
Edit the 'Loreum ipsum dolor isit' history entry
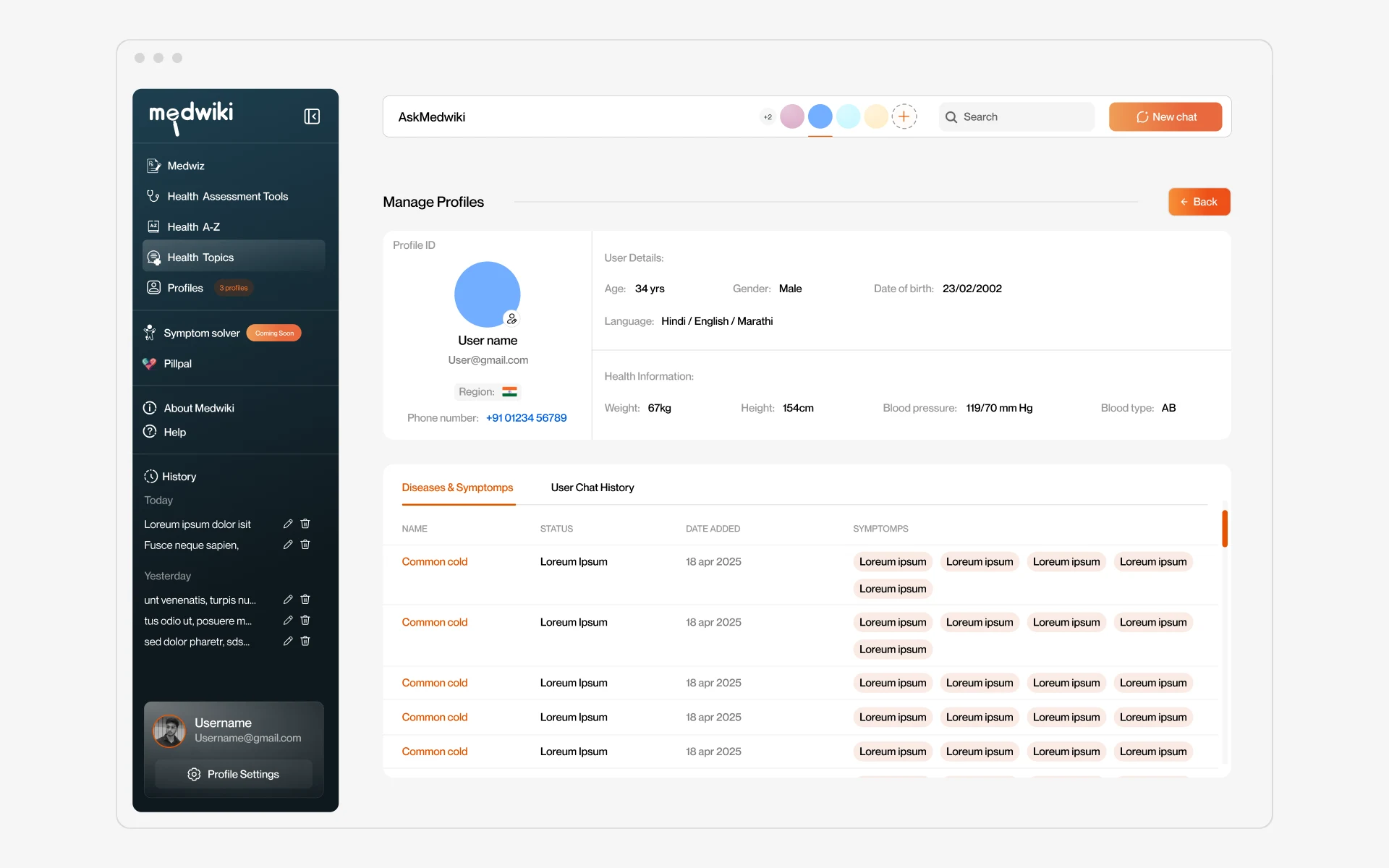[288, 524]
